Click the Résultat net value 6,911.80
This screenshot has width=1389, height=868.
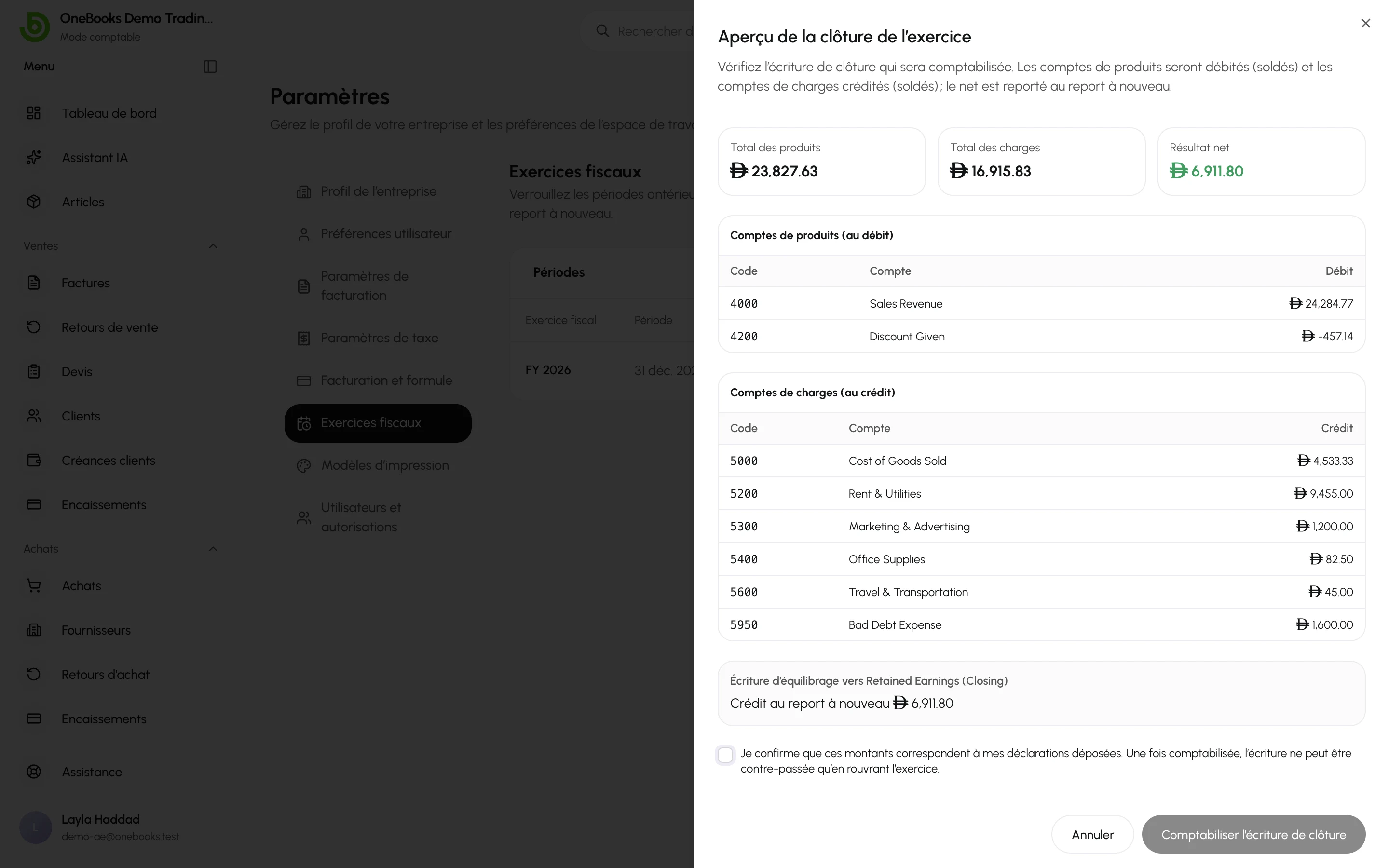coord(1207,171)
